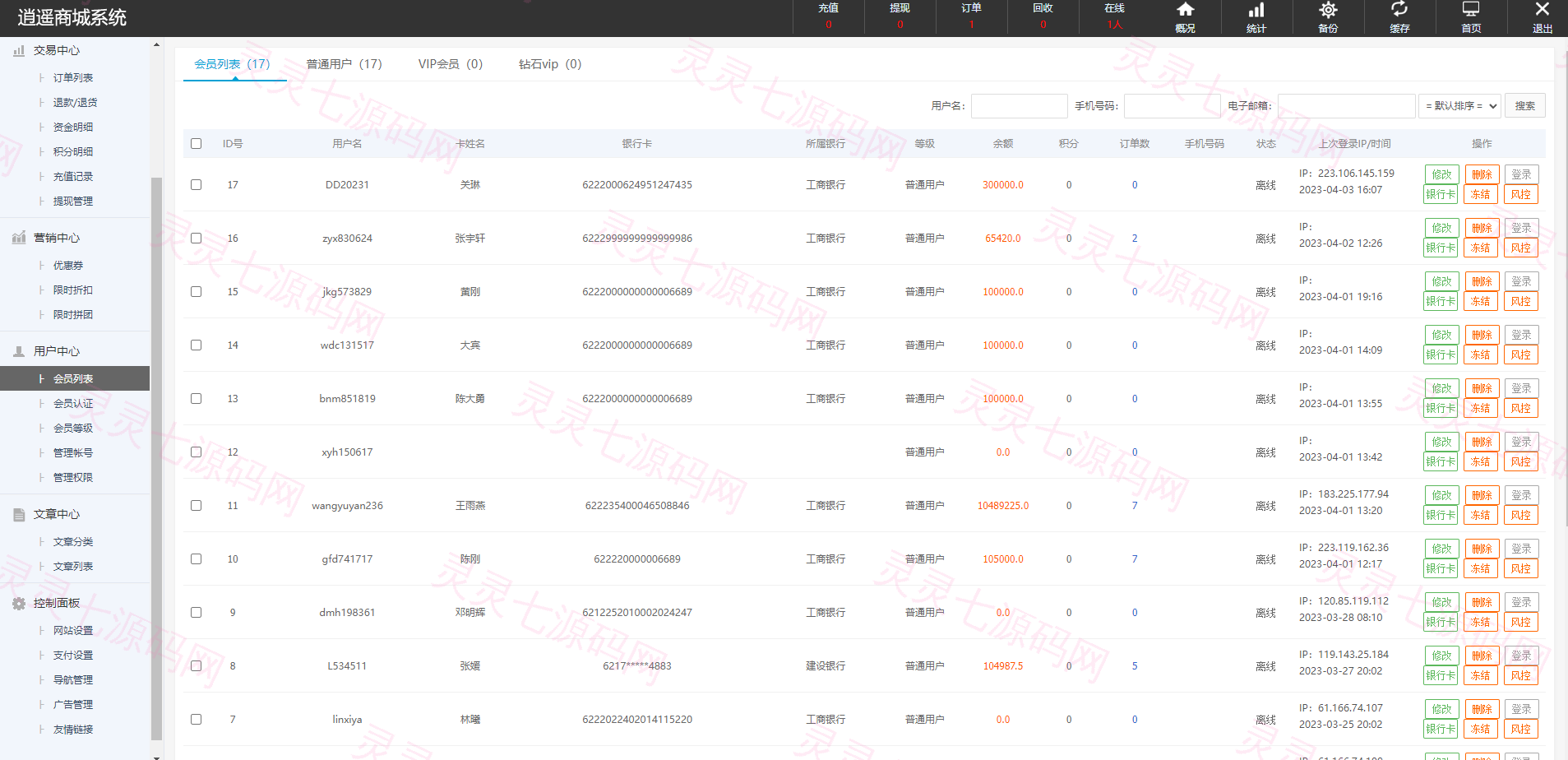The image size is (1568, 760).
Task: Focus the 电子邮箱 input field
Action: (x=1347, y=106)
